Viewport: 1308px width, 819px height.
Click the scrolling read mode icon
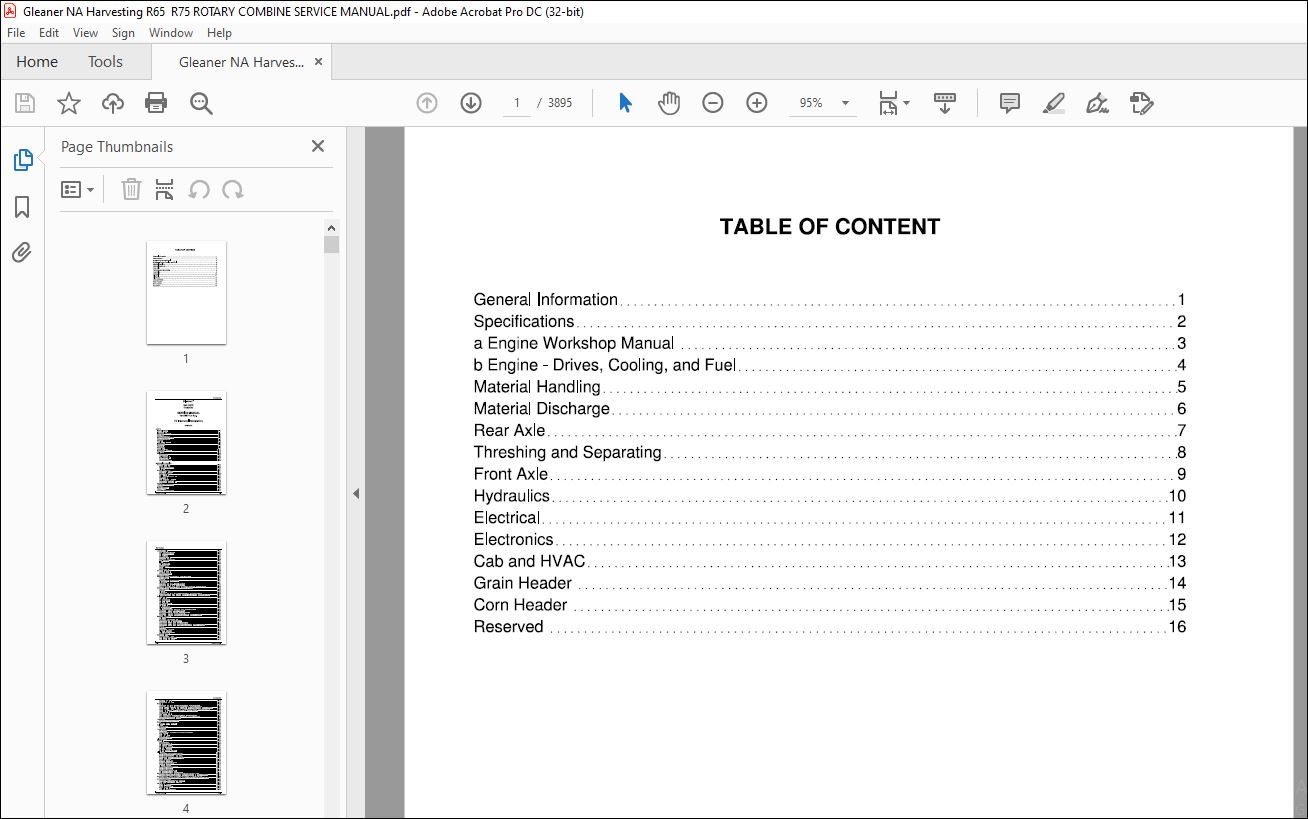click(x=945, y=103)
